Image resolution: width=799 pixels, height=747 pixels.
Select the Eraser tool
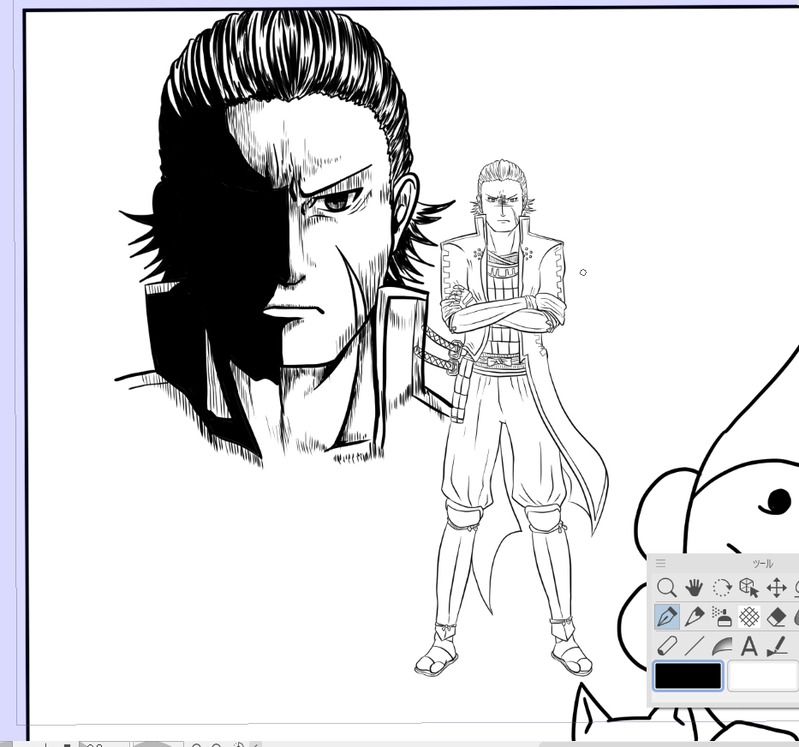coord(776,617)
